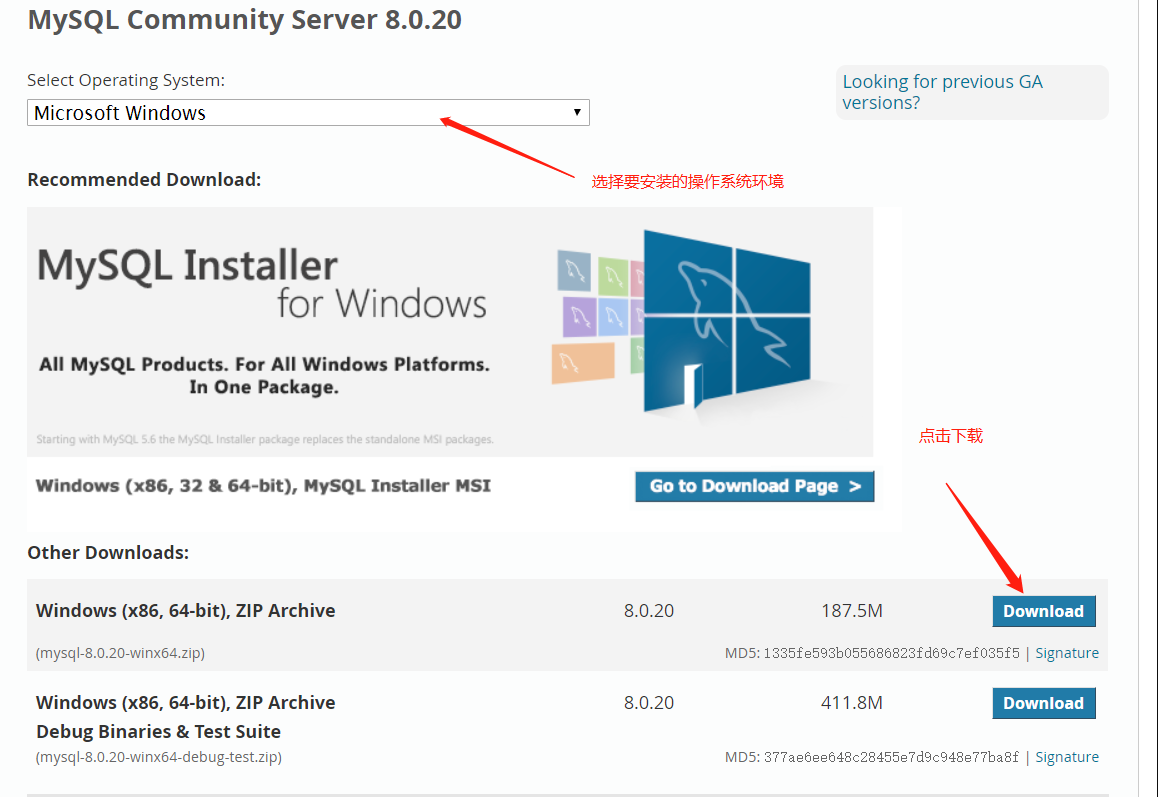Click the Go to Download Page button
Viewport: 1158px width, 797px height.
754,486
